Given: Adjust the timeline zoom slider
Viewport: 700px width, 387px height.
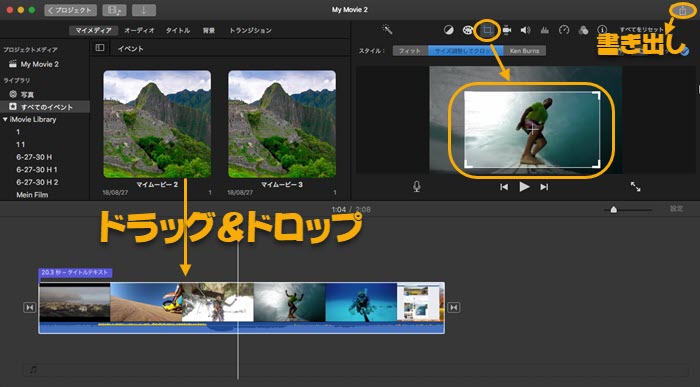Looking at the screenshot, I should coord(614,210).
